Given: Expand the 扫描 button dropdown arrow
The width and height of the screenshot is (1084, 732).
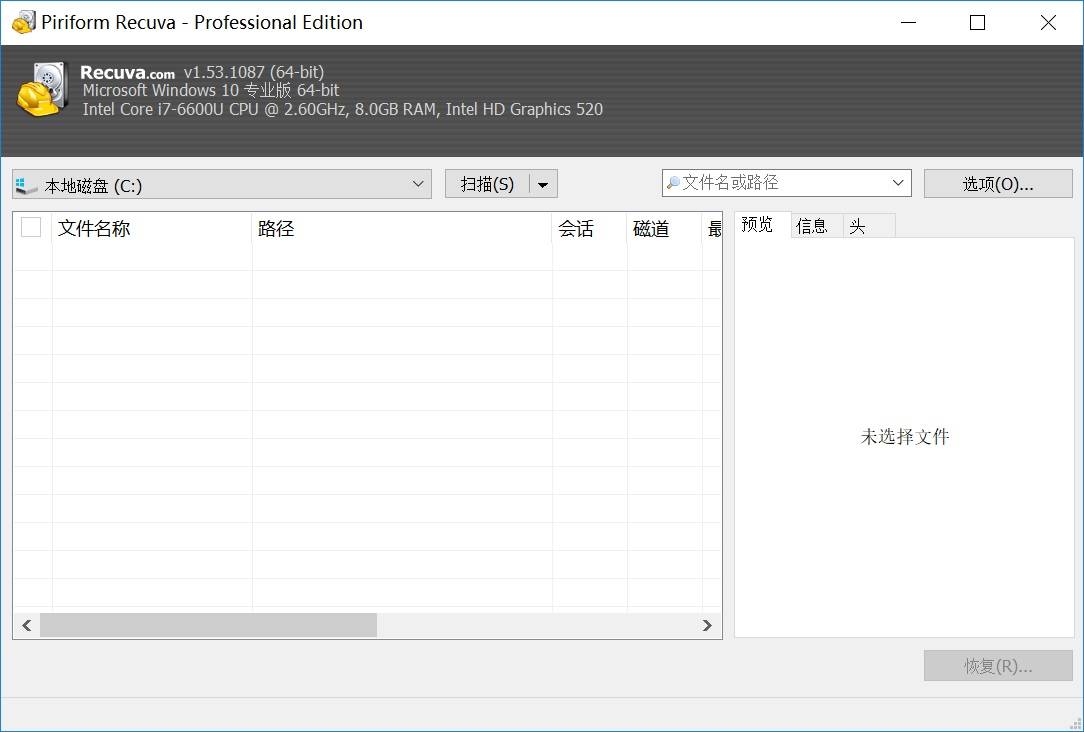Looking at the screenshot, I should pos(543,184).
